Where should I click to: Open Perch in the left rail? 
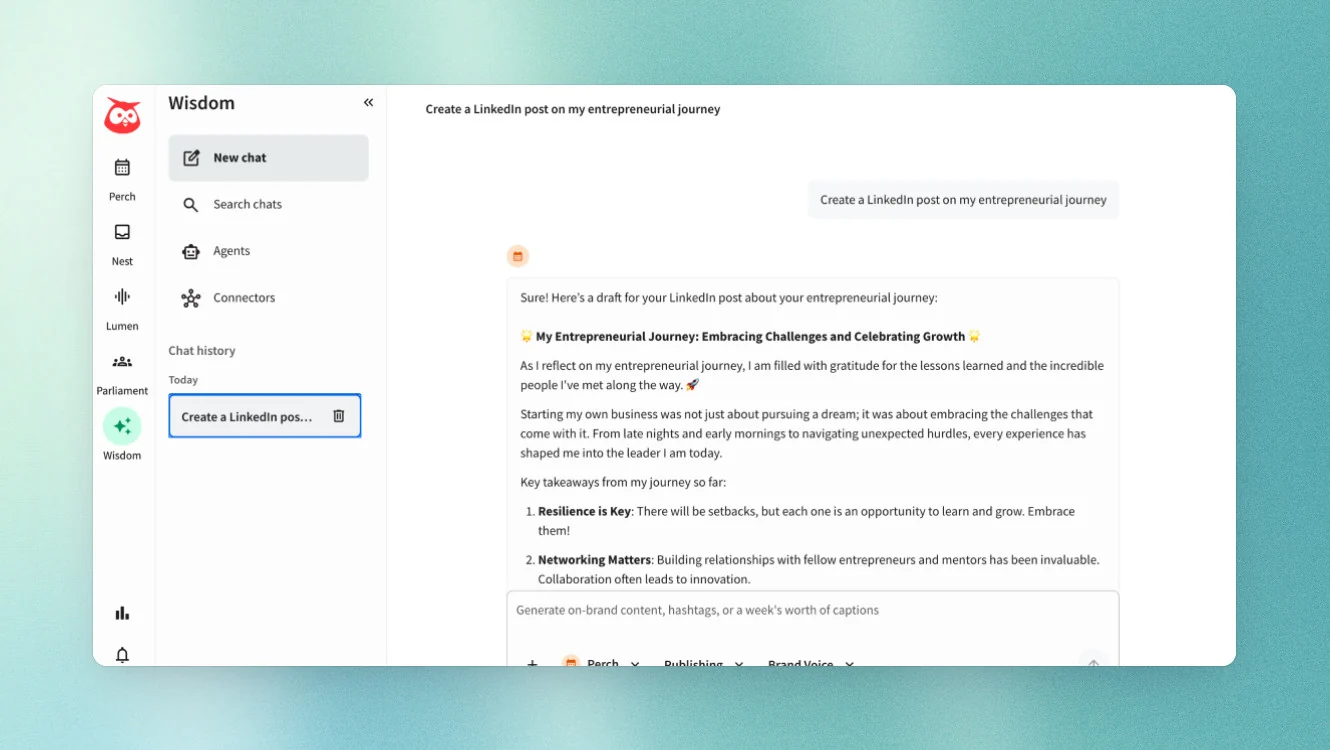click(122, 177)
